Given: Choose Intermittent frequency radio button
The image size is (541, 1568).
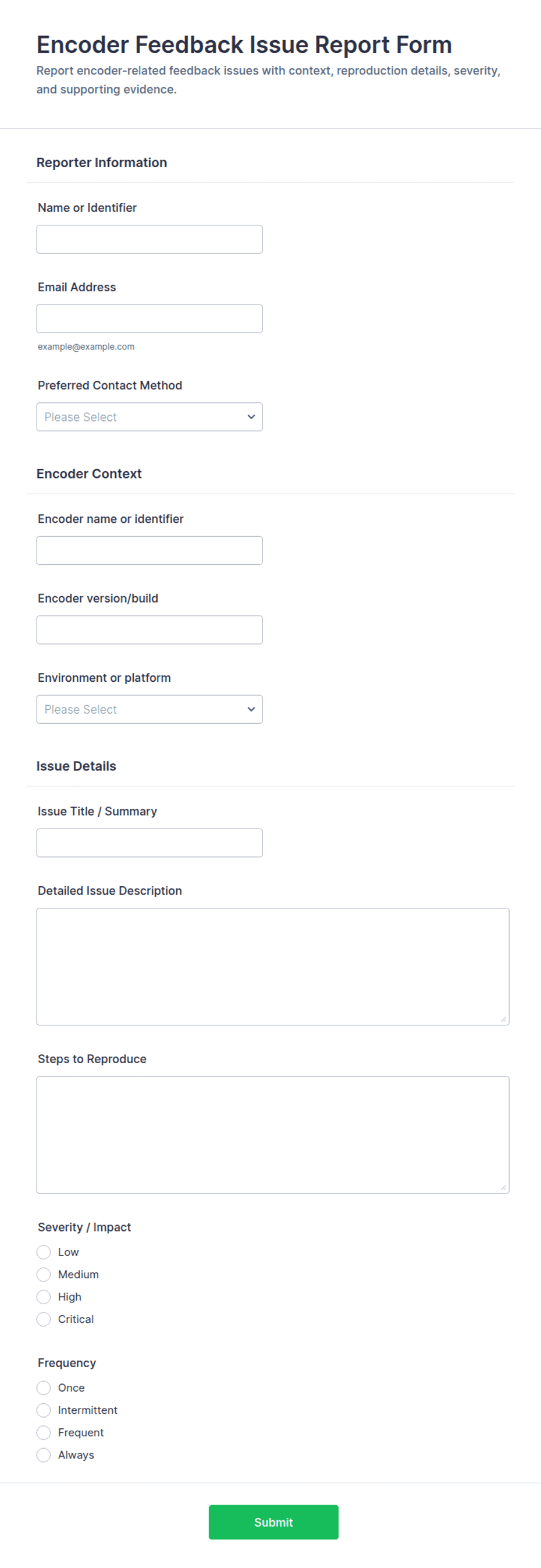Looking at the screenshot, I should point(44,1410).
